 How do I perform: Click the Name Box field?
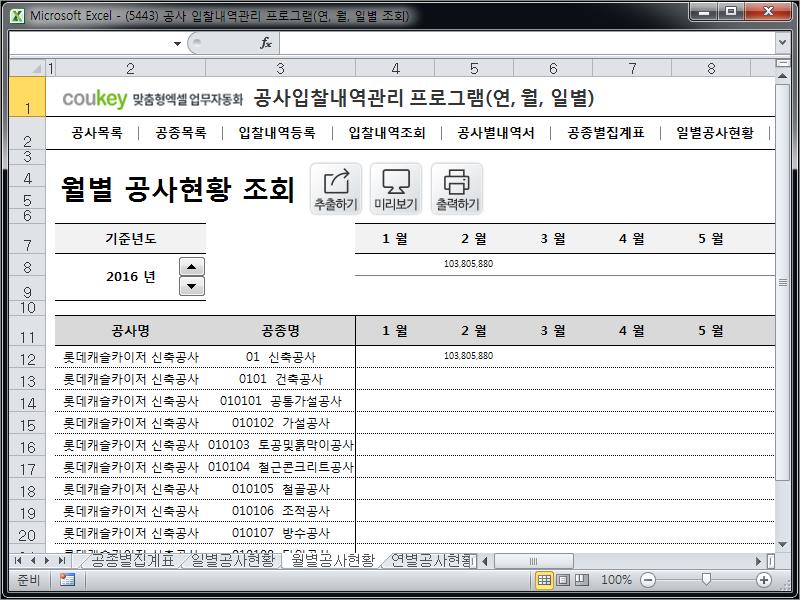(x=91, y=43)
